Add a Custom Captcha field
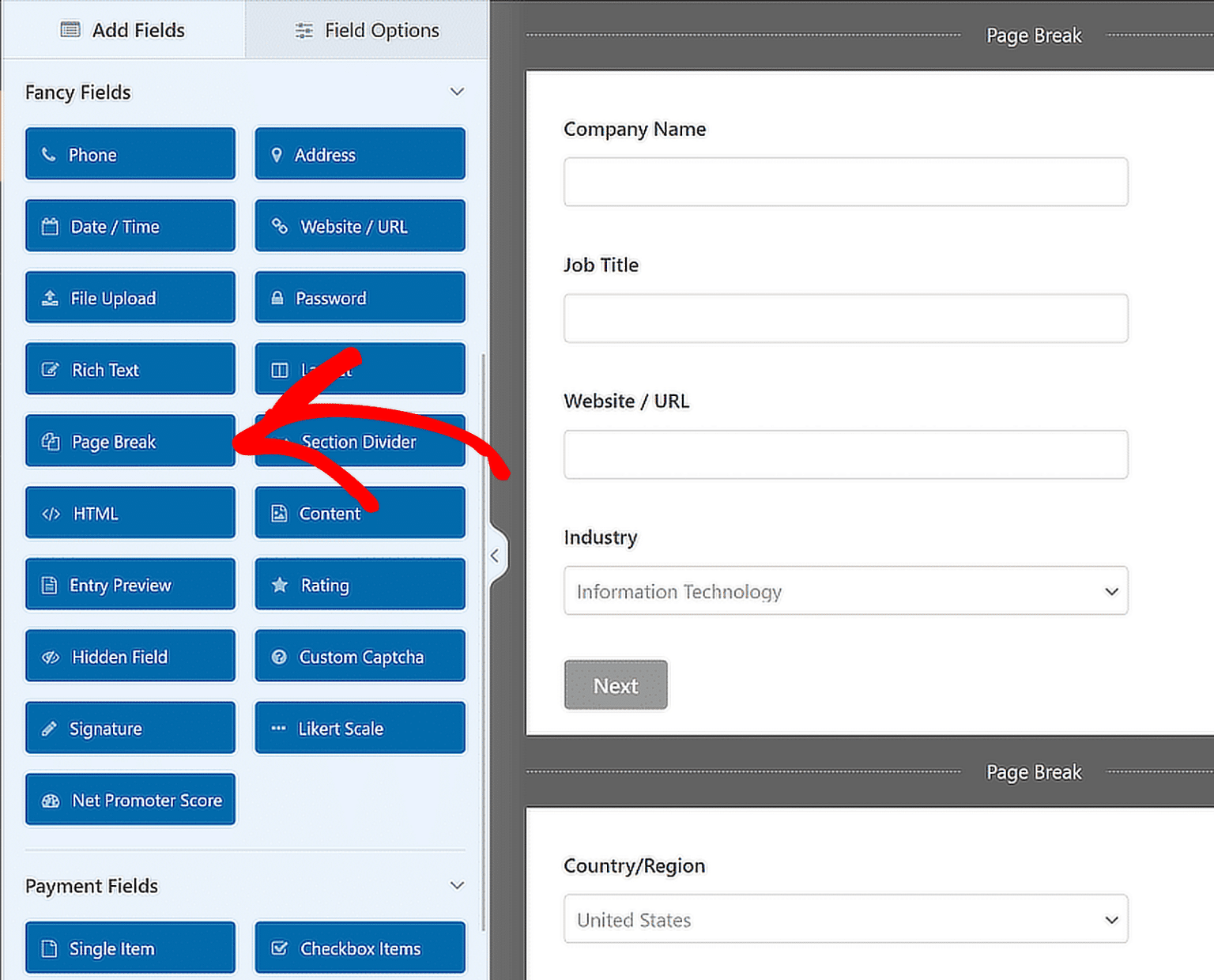Screen dimensions: 1214x980 (360, 656)
